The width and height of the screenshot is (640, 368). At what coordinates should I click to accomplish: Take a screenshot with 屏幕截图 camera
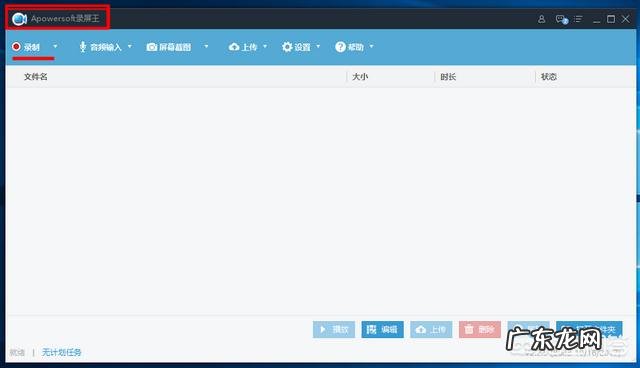[x=169, y=47]
